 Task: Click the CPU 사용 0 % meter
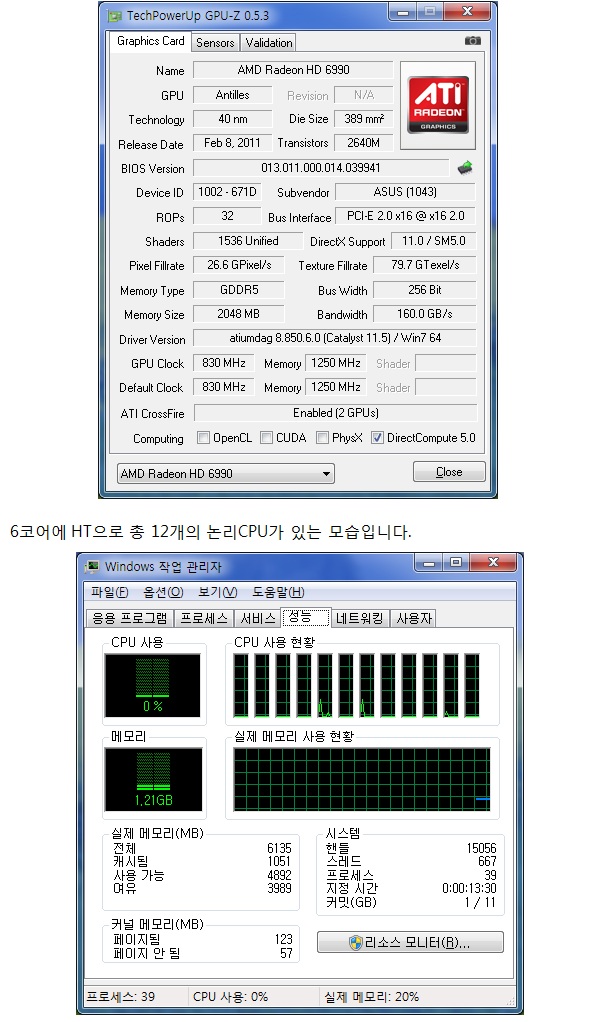152,686
